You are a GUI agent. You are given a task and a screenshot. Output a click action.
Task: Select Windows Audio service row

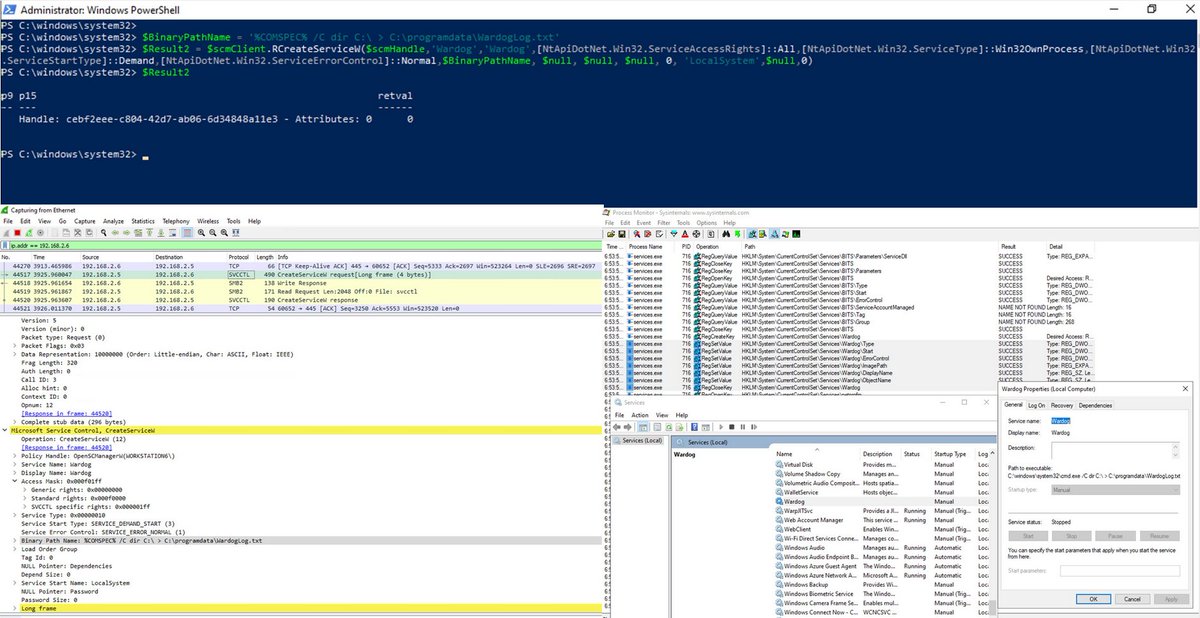[x=880, y=547]
